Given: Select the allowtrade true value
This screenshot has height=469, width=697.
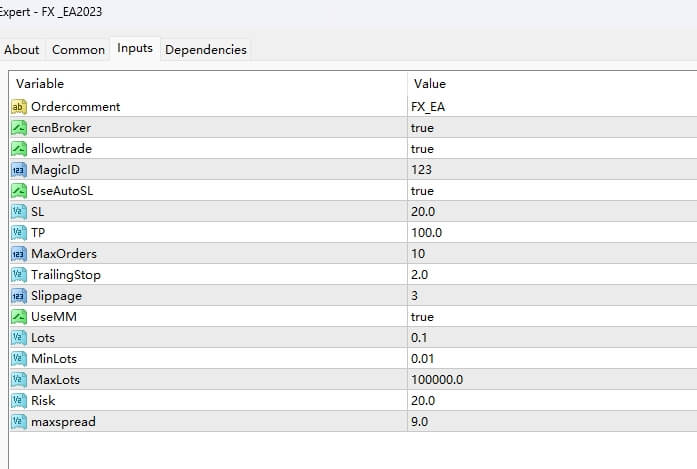Looking at the screenshot, I should tap(422, 148).
